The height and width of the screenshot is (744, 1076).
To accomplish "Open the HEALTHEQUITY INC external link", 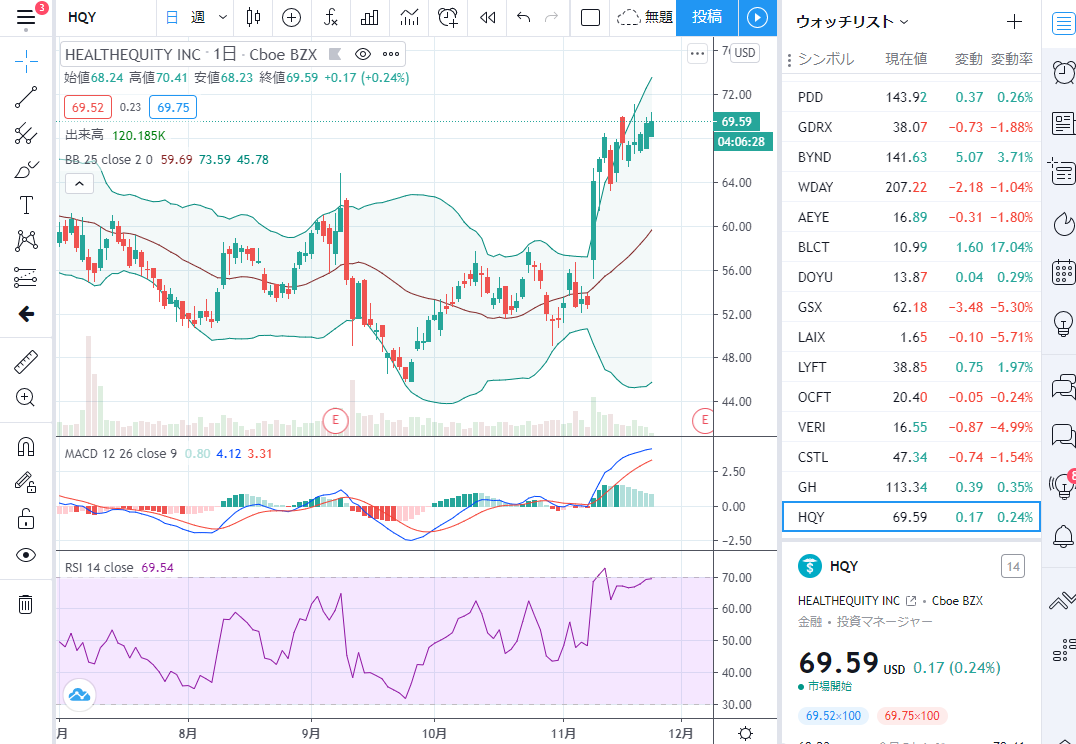I will pyautogui.click(x=911, y=601).
